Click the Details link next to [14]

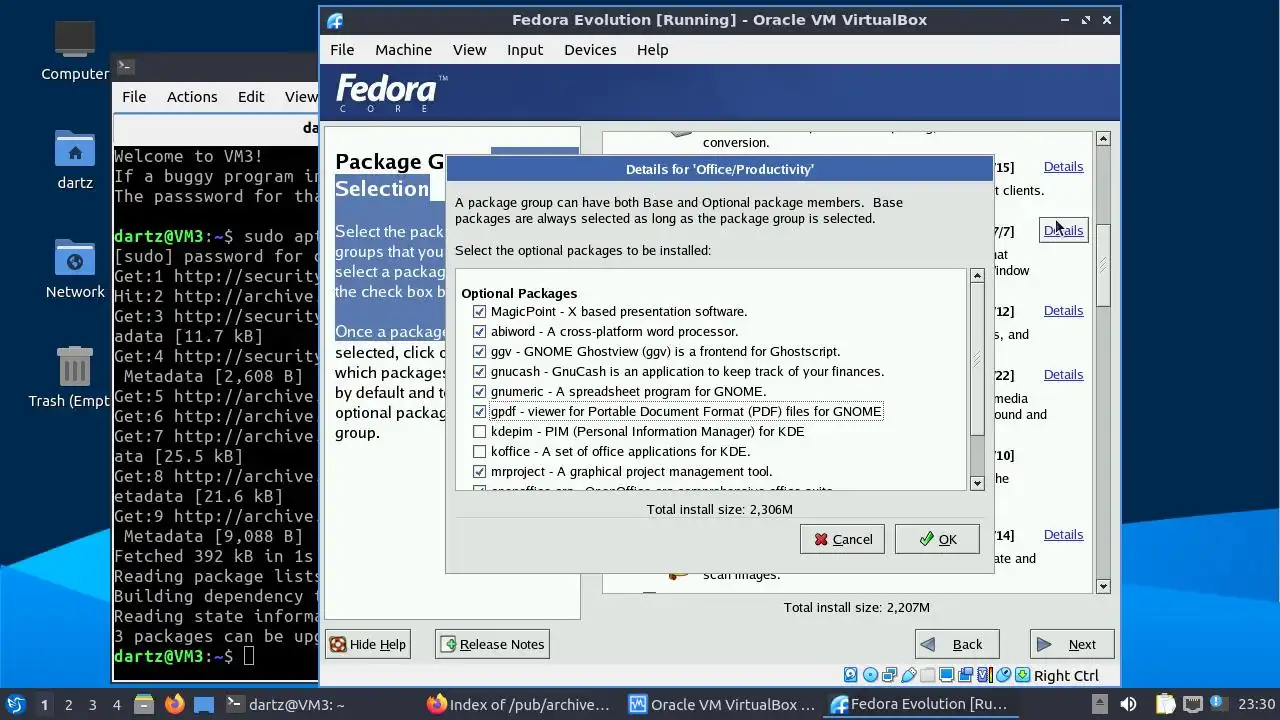1063,534
